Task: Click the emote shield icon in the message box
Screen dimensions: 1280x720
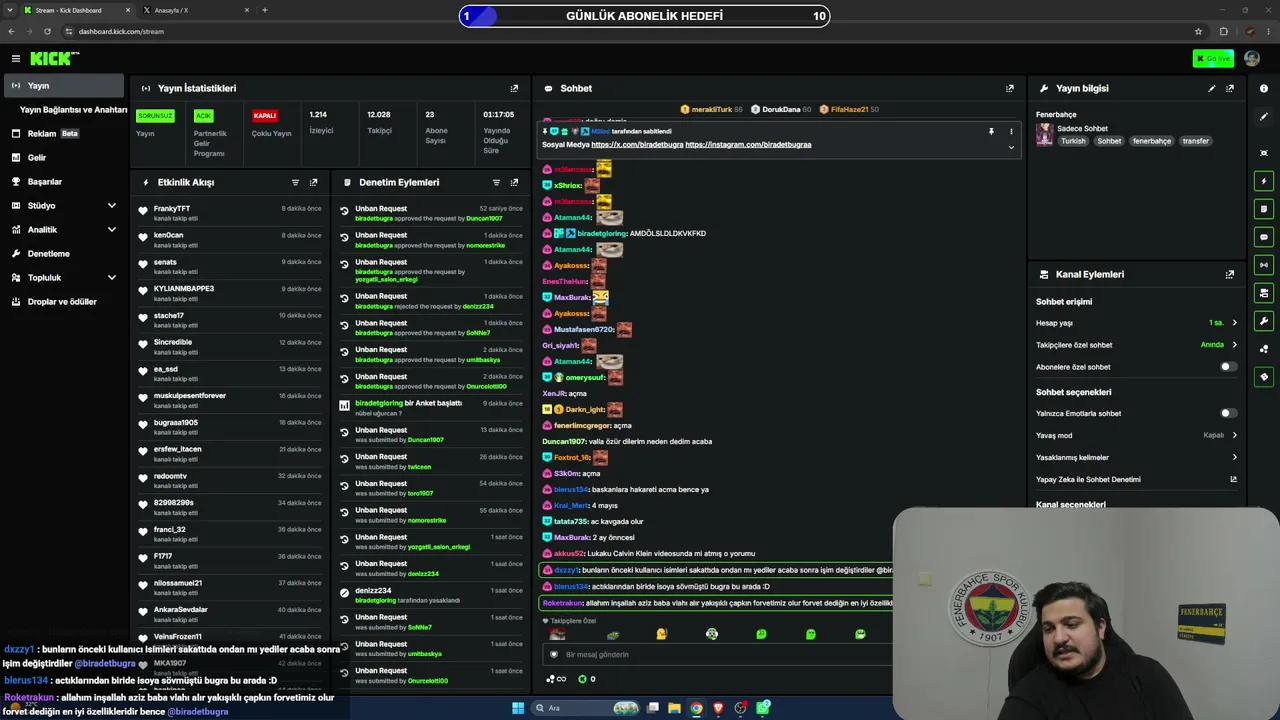Action: [x=554, y=654]
